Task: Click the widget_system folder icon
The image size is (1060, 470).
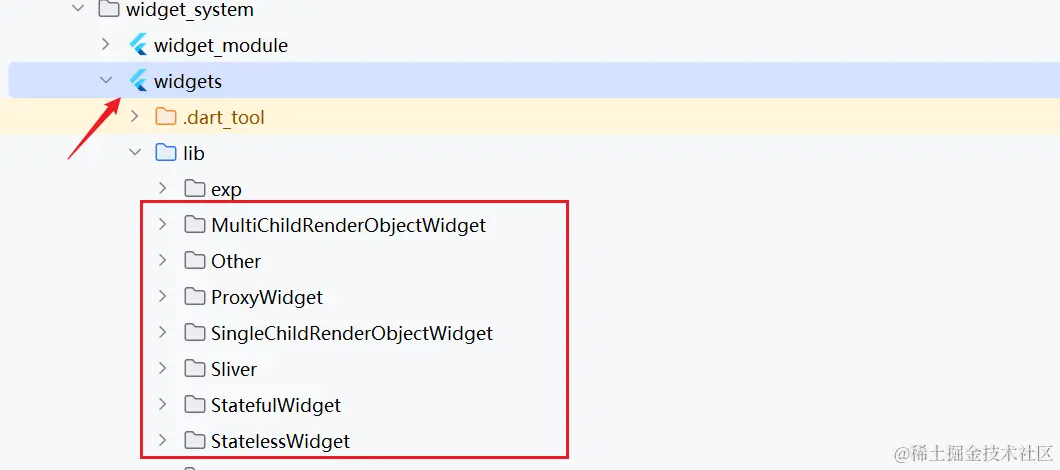Action: (x=109, y=10)
